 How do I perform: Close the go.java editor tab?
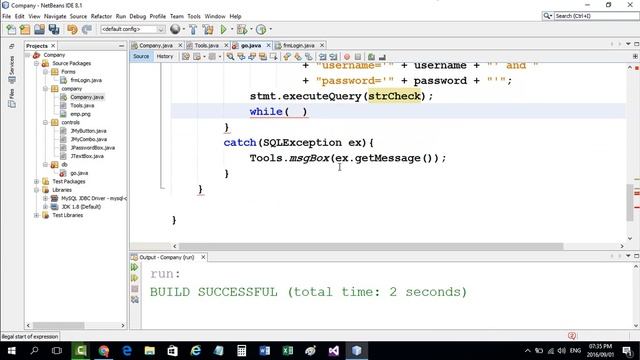(269, 45)
